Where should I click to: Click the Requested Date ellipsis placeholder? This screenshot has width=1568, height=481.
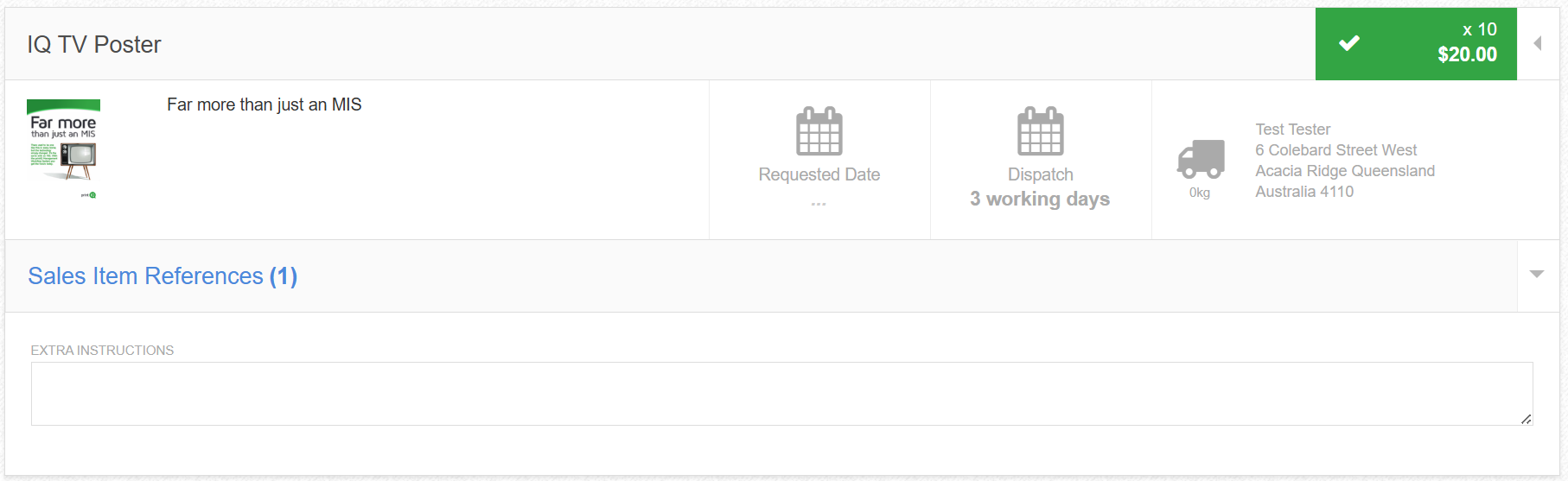[819, 204]
